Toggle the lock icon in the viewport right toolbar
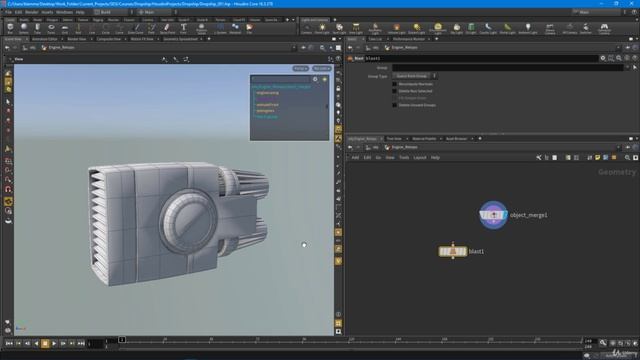 (x=338, y=88)
